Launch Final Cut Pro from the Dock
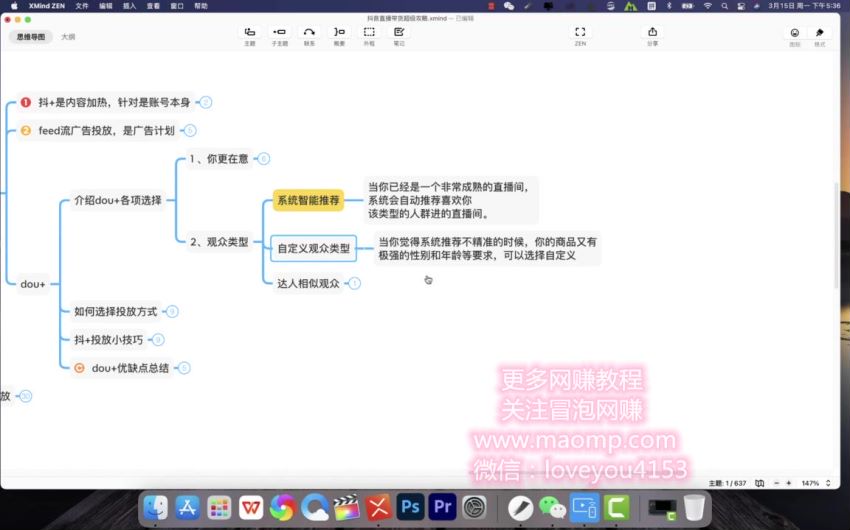850x530 pixels. pos(346,508)
